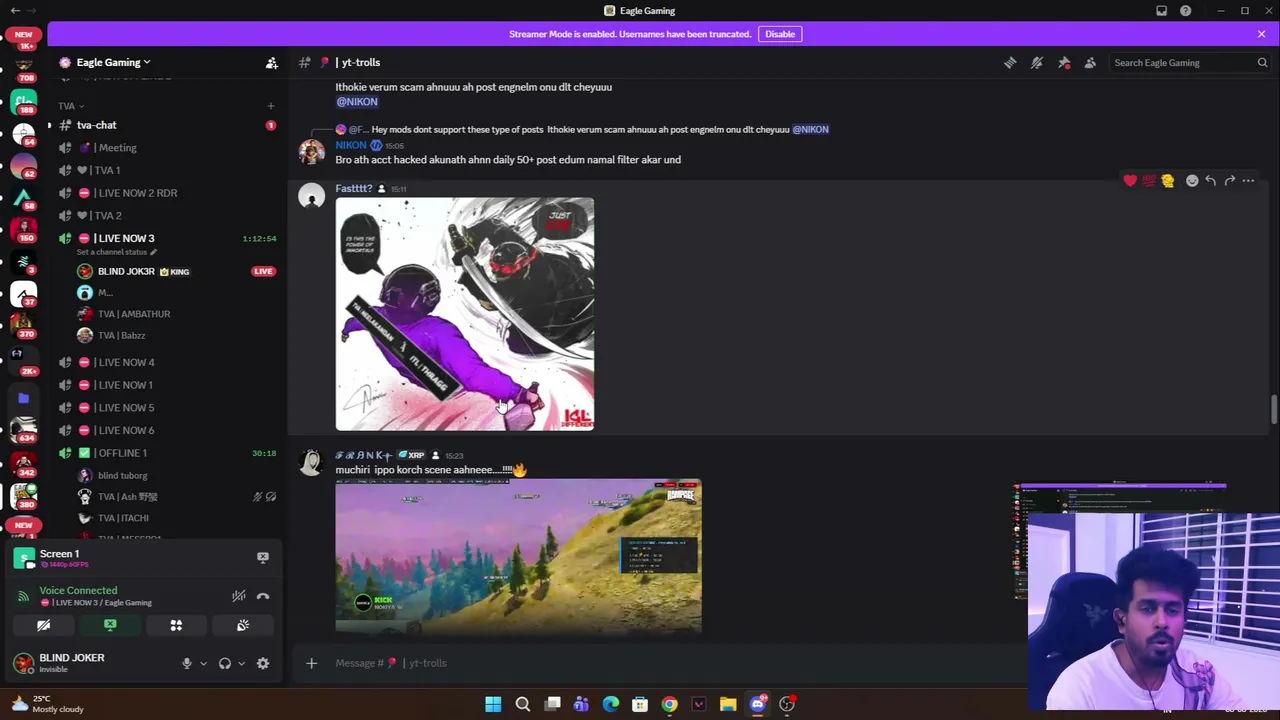Image resolution: width=1280 pixels, height=720 pixels.
Task: Open the soundboard button
Action: (242, 626)
